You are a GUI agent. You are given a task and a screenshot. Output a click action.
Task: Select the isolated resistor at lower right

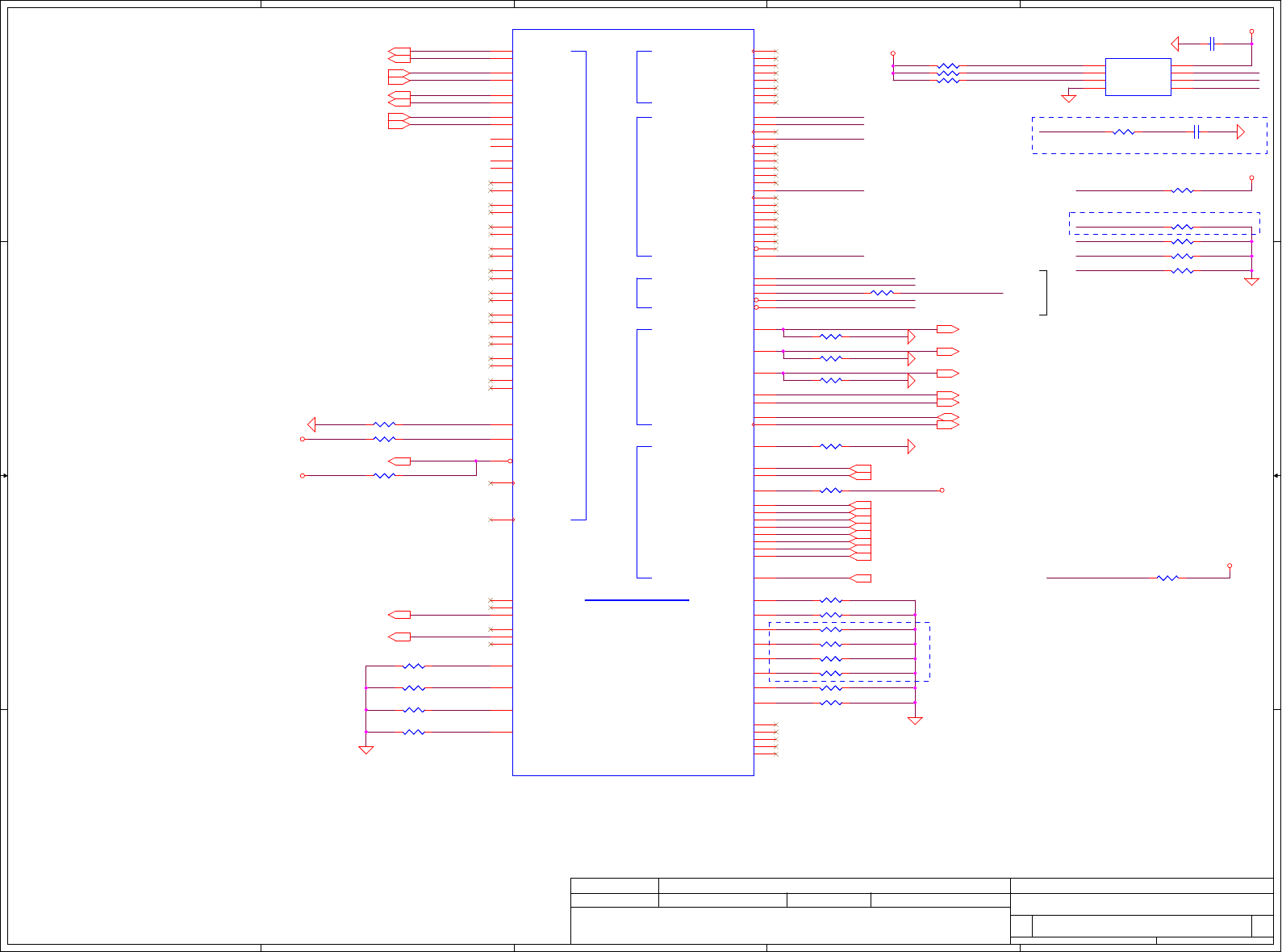click(1167, 578)
